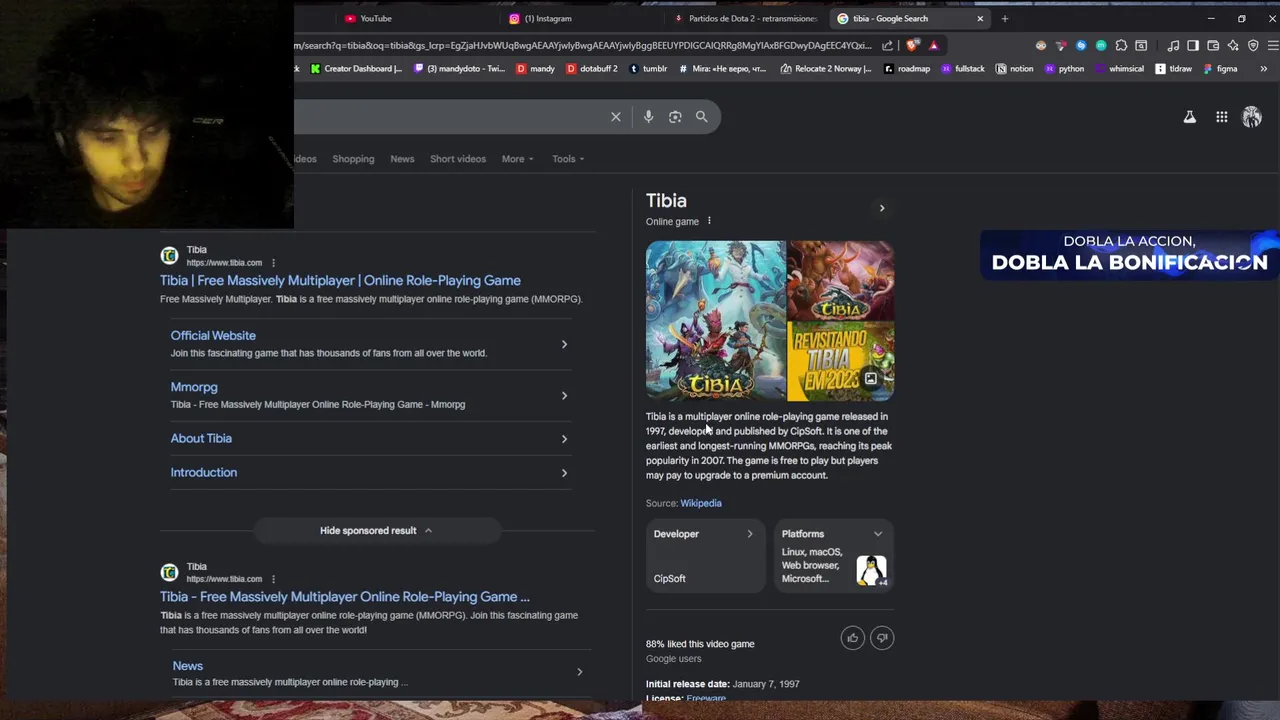Open the roadmap bookmark
1280x720 pixels.
(907, 69)
